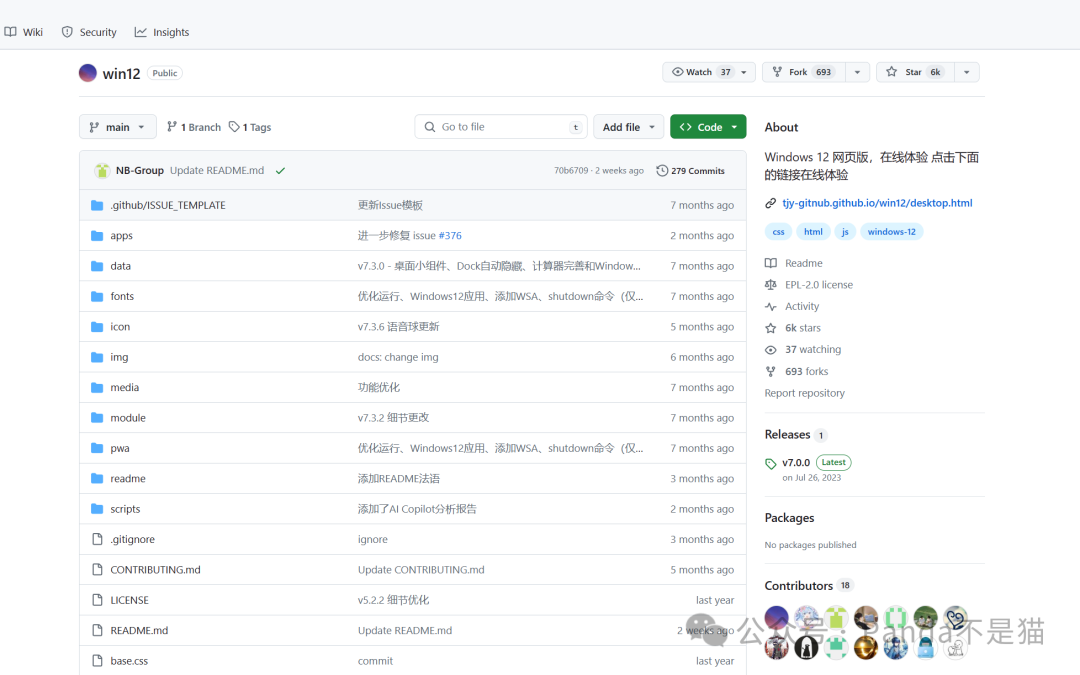Open the Activity link

[x=792, y=307]
